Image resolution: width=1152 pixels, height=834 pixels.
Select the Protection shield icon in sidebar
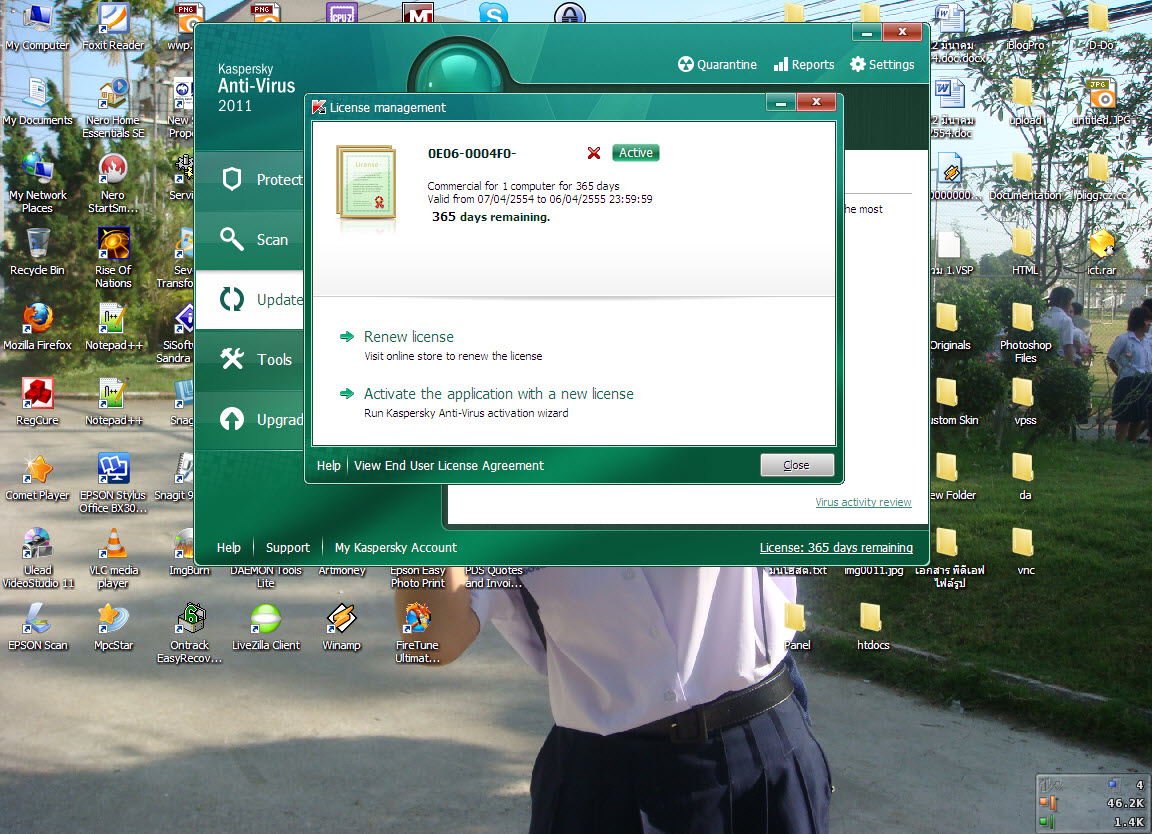[x=232, y=179]
